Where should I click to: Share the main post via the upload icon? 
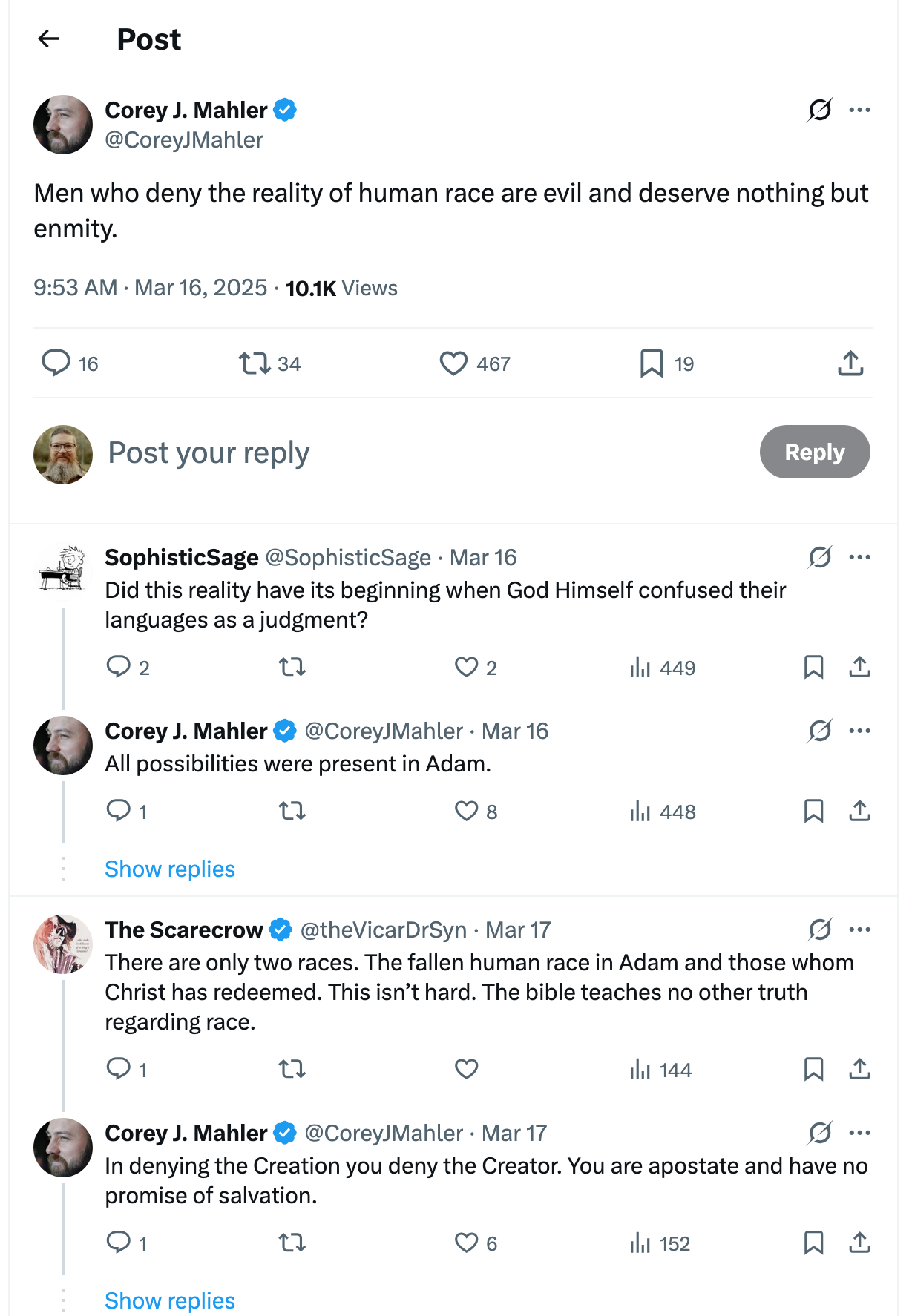[850, 363]
